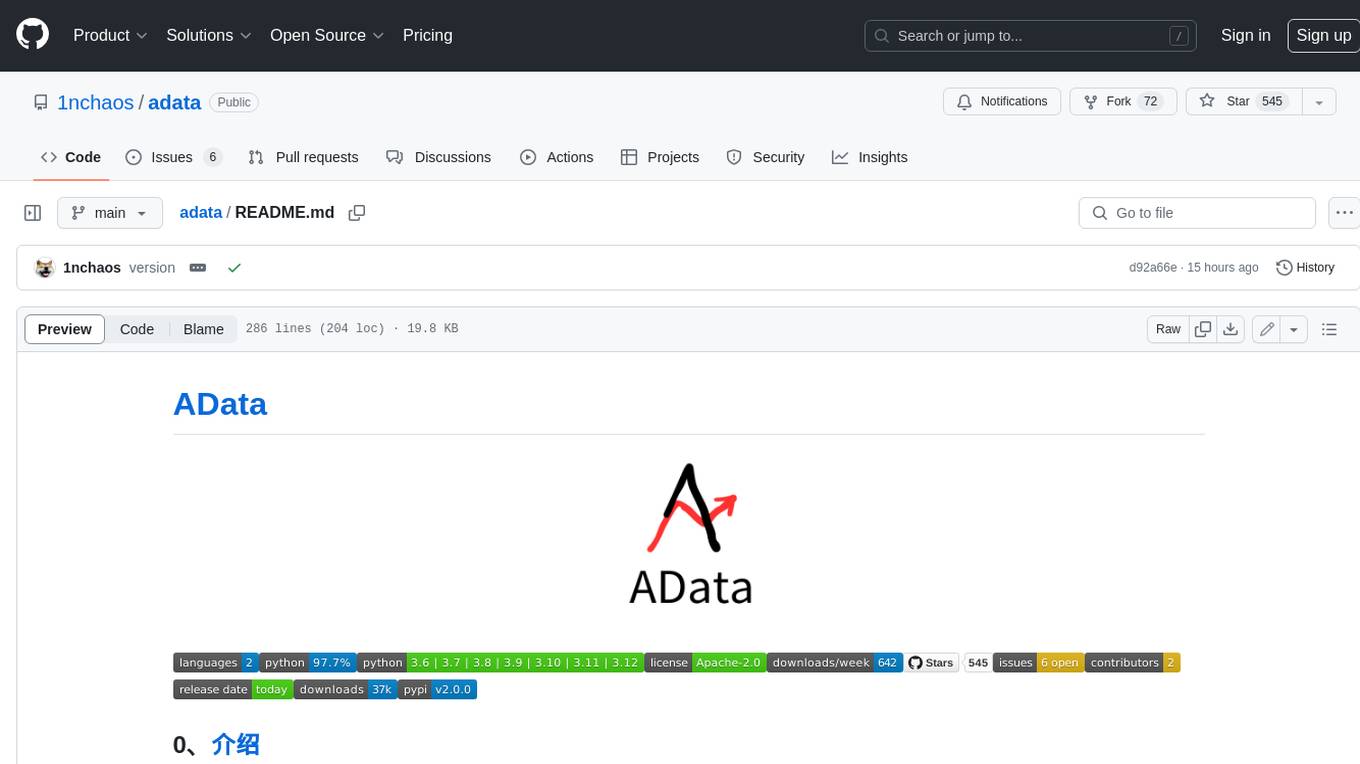Fork the repository

click(1123, 102)
